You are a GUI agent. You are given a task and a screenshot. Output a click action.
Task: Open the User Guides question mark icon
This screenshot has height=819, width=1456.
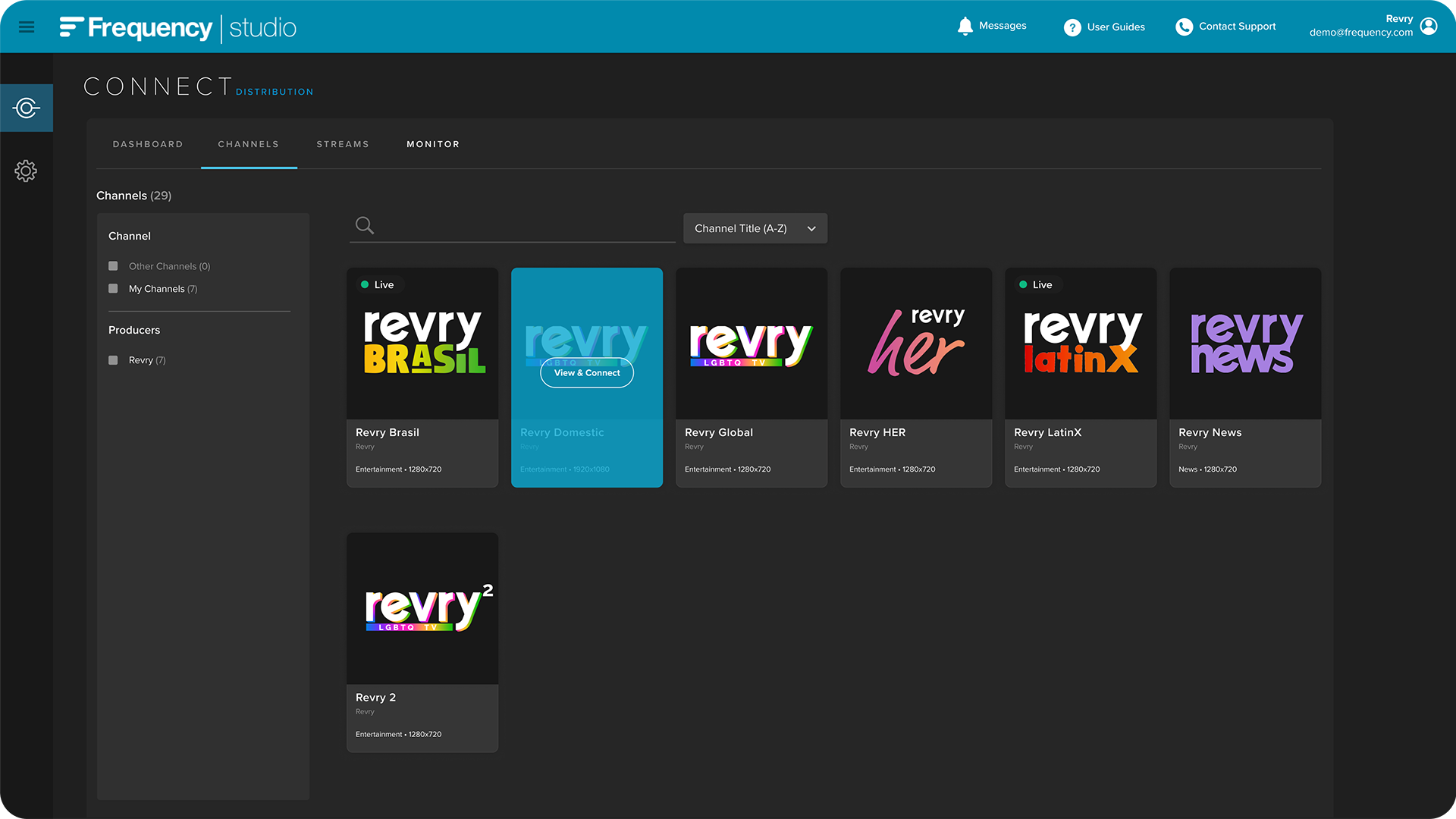pyautogui.click(x=1072, y=27)
